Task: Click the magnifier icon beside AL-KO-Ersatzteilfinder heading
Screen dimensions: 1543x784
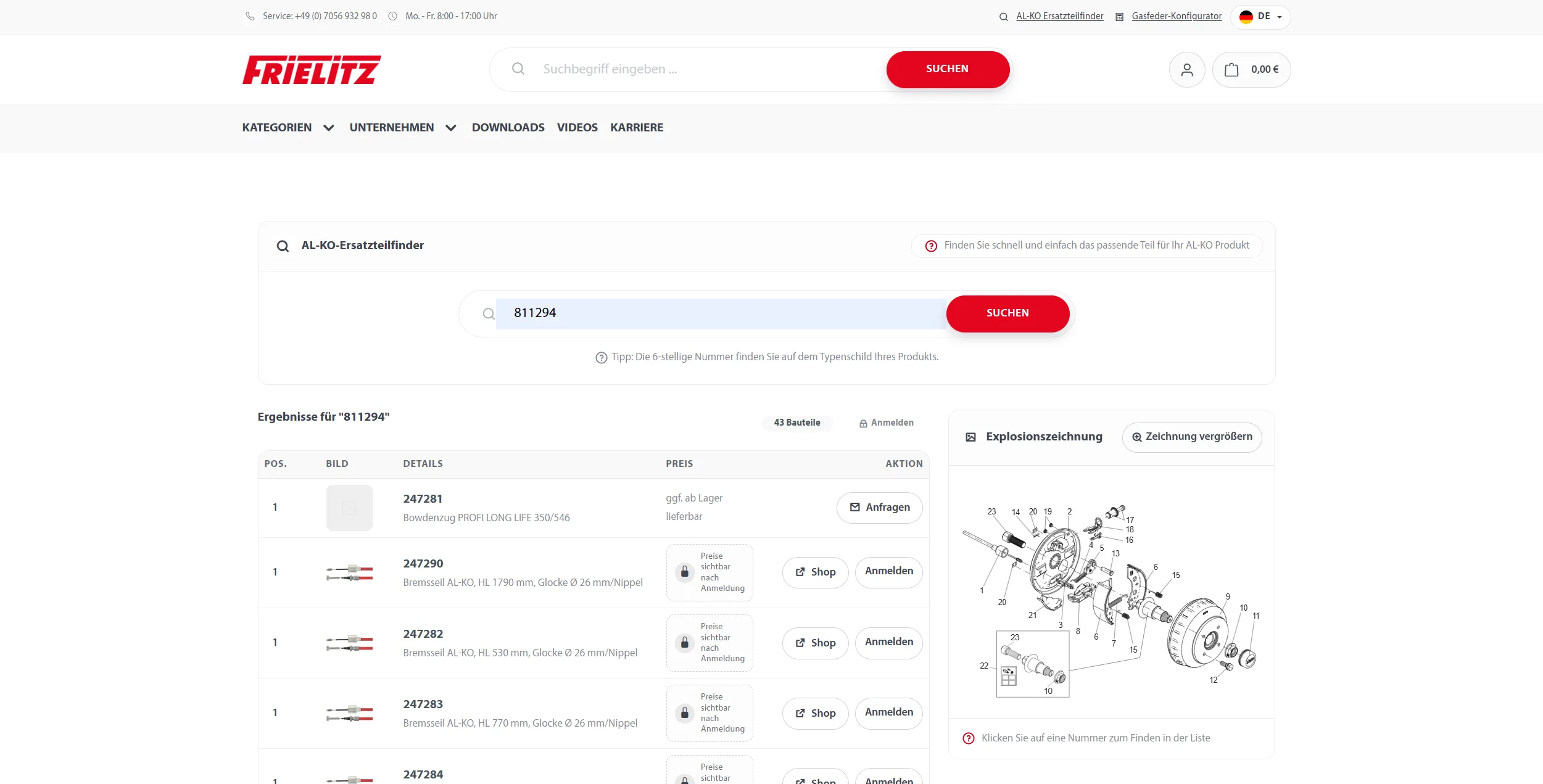Action: point(283,246)
